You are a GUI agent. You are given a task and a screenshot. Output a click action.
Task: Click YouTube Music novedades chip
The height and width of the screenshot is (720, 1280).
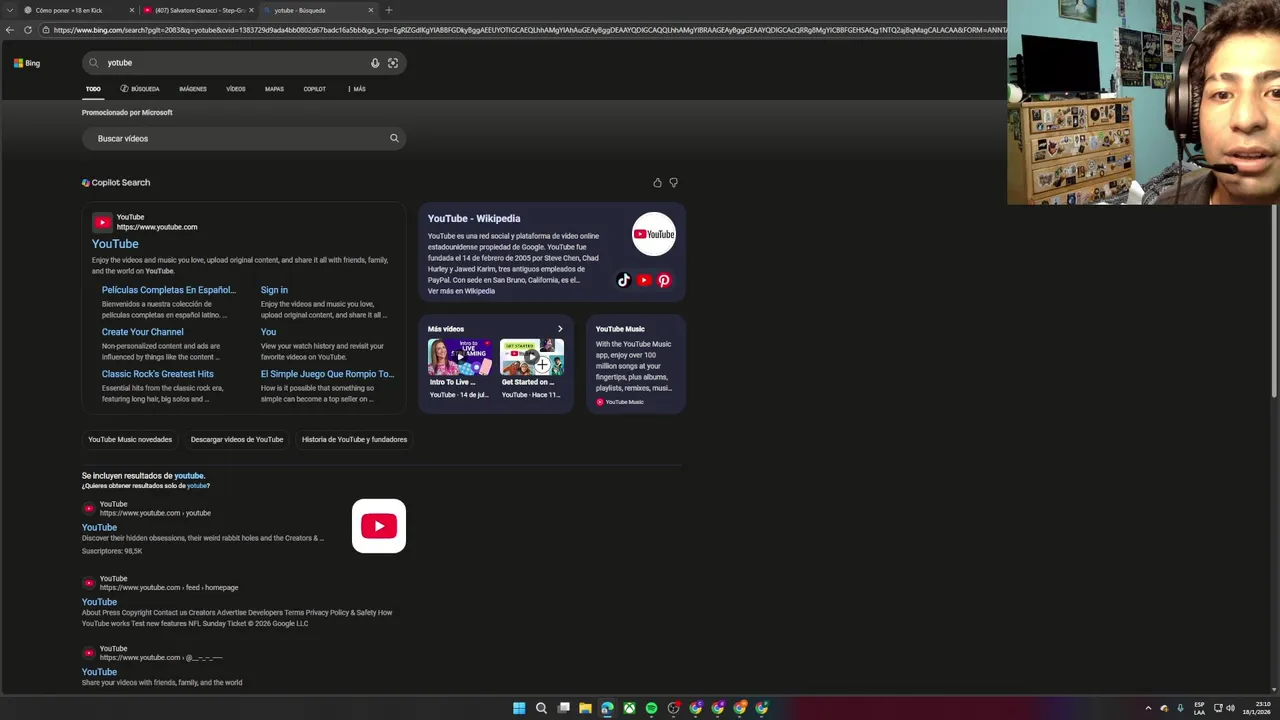pyautogui.click(x=130, y=439)
